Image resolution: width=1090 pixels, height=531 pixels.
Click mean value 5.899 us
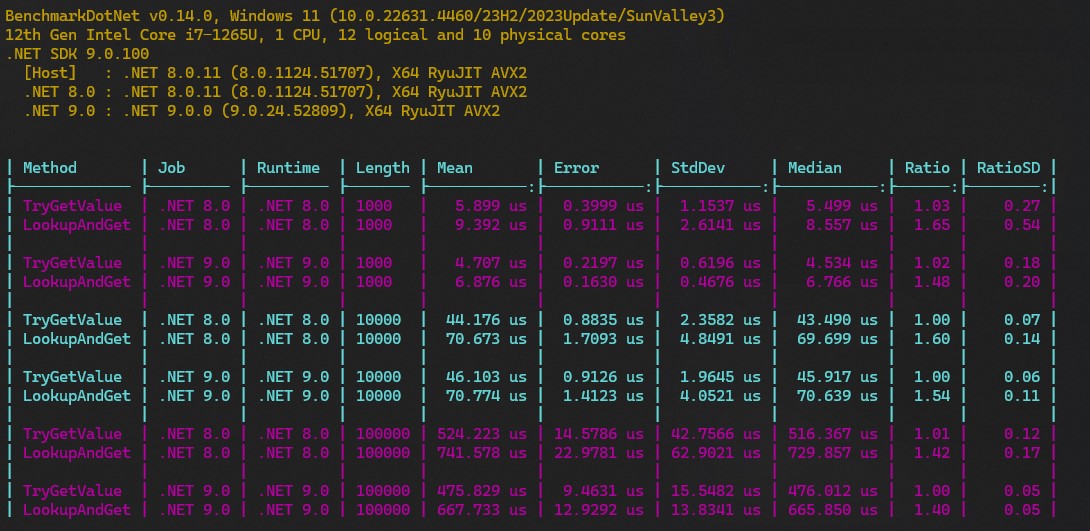click(x=491, y=206)
